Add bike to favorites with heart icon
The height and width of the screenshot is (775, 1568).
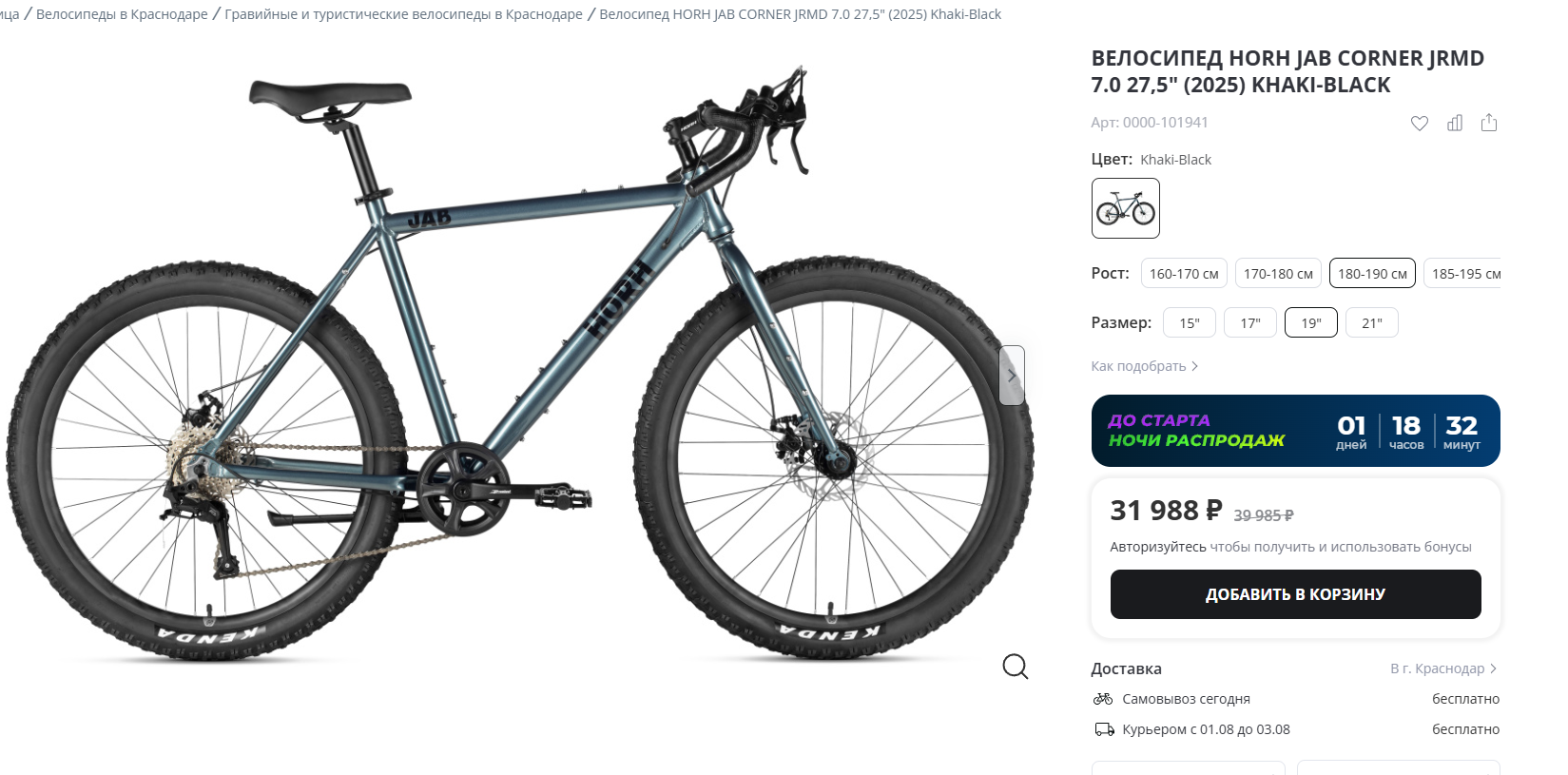(x=1419, y=123)
